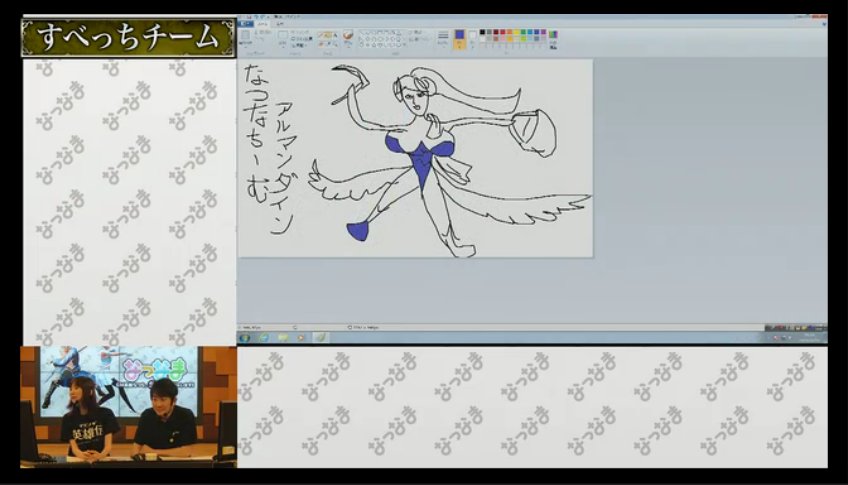This screenshot has height=485, width=848.
Task: Expand the line Size dropdown
Action: (443, 37)
